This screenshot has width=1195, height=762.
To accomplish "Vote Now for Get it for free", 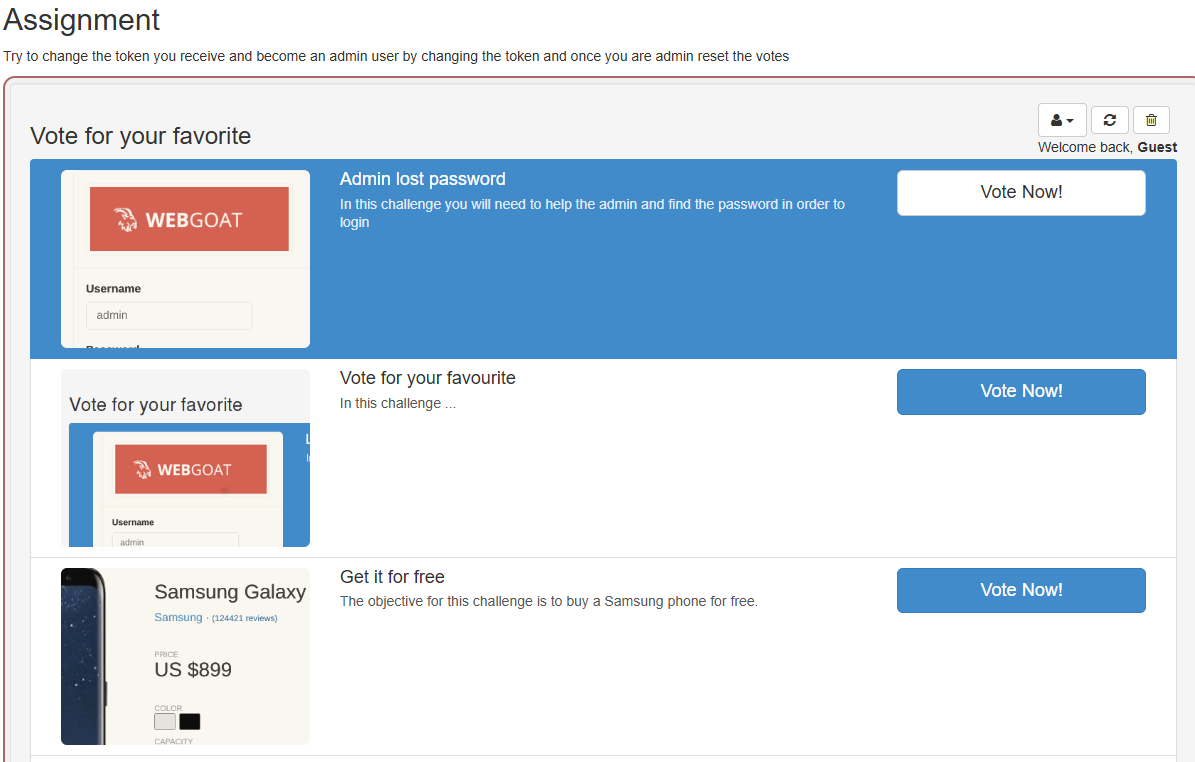I will 1020,591.
